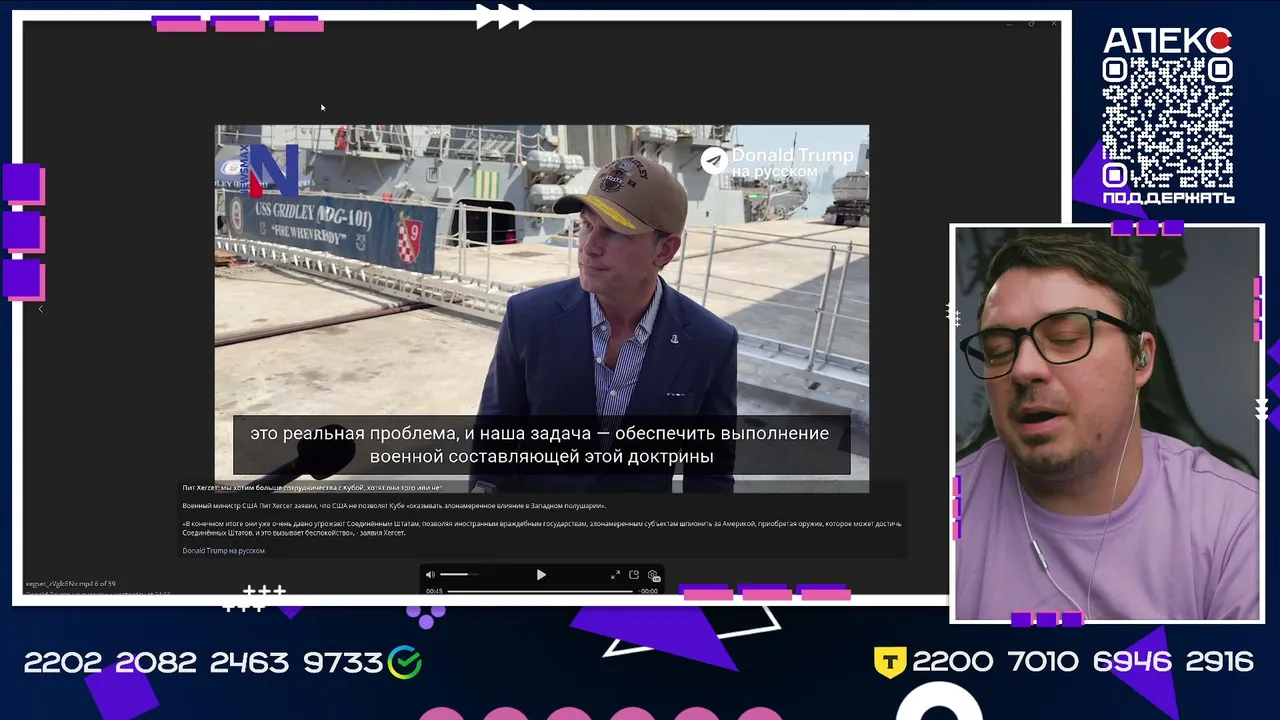Open picture-in-picture mode for the video

pyautogui.click(x=634, y=575)
